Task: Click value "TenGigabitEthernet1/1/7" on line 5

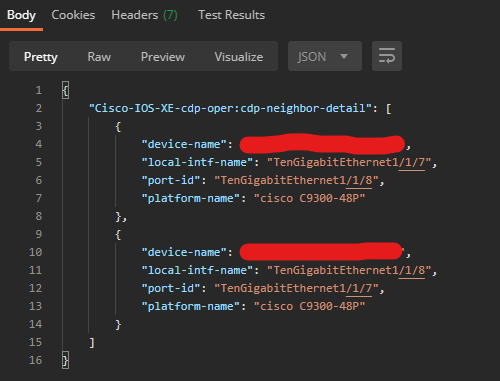Action: point(349,162)
